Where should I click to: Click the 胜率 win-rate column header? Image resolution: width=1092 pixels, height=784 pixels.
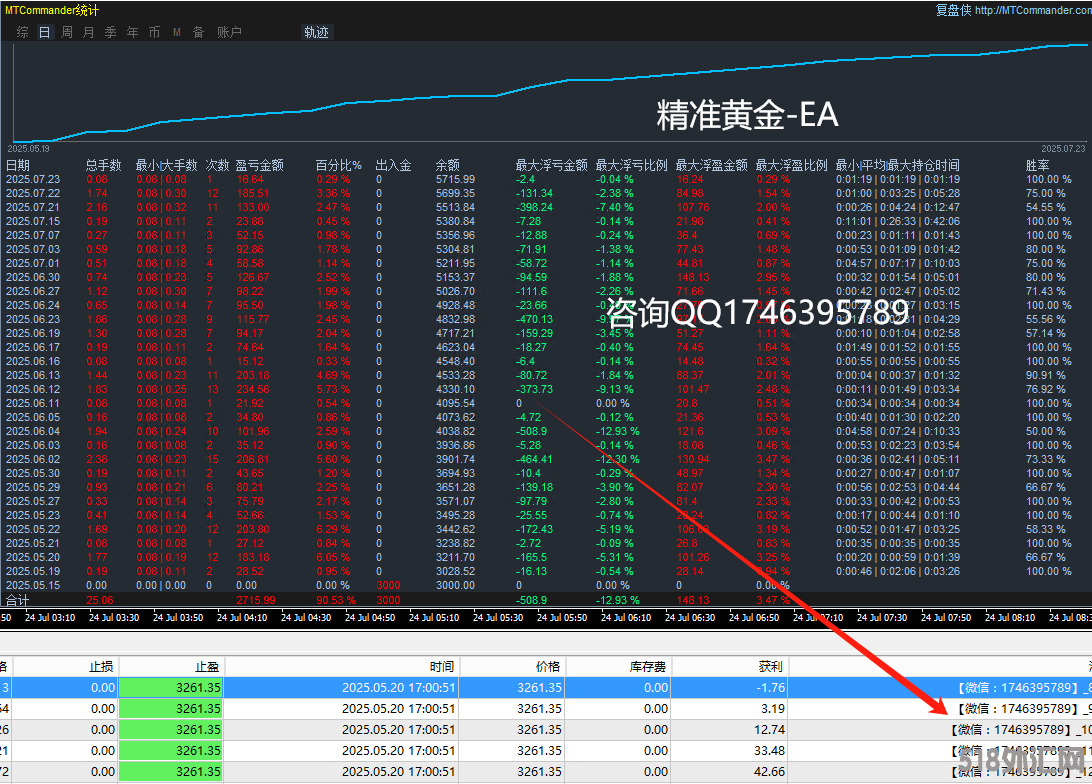[x=1037, y=165]
